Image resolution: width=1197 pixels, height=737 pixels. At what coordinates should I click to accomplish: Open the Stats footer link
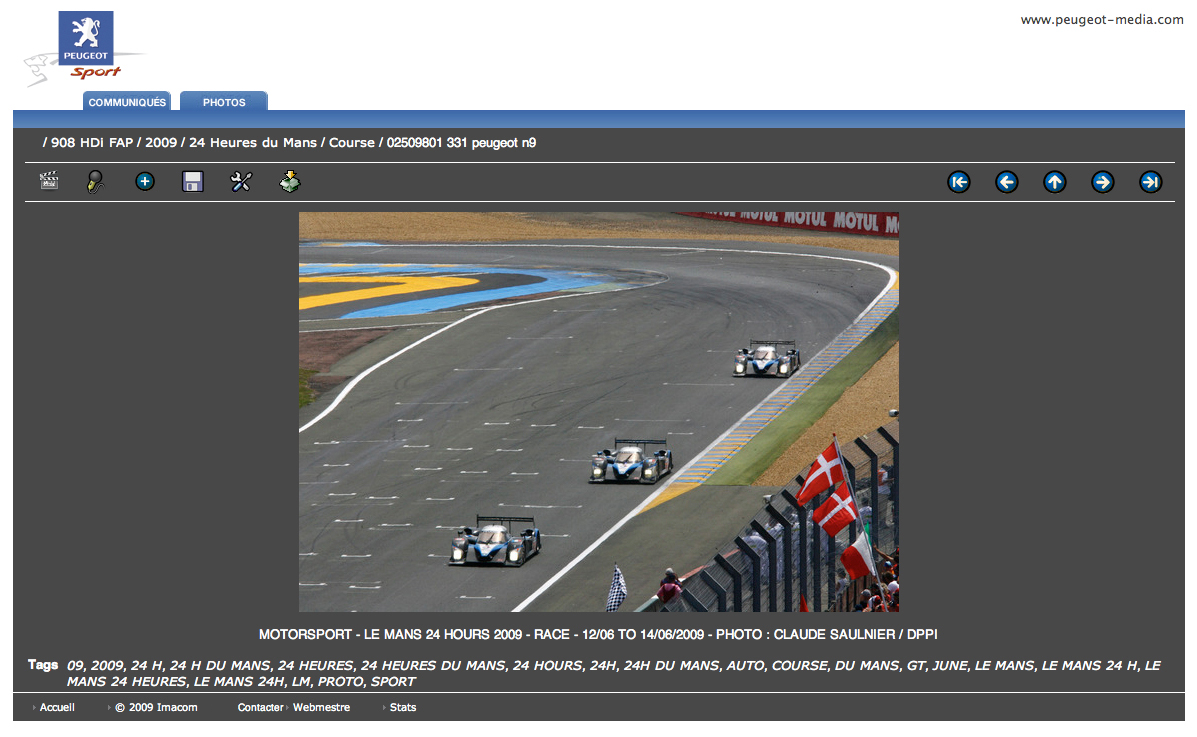coord(403,708)
